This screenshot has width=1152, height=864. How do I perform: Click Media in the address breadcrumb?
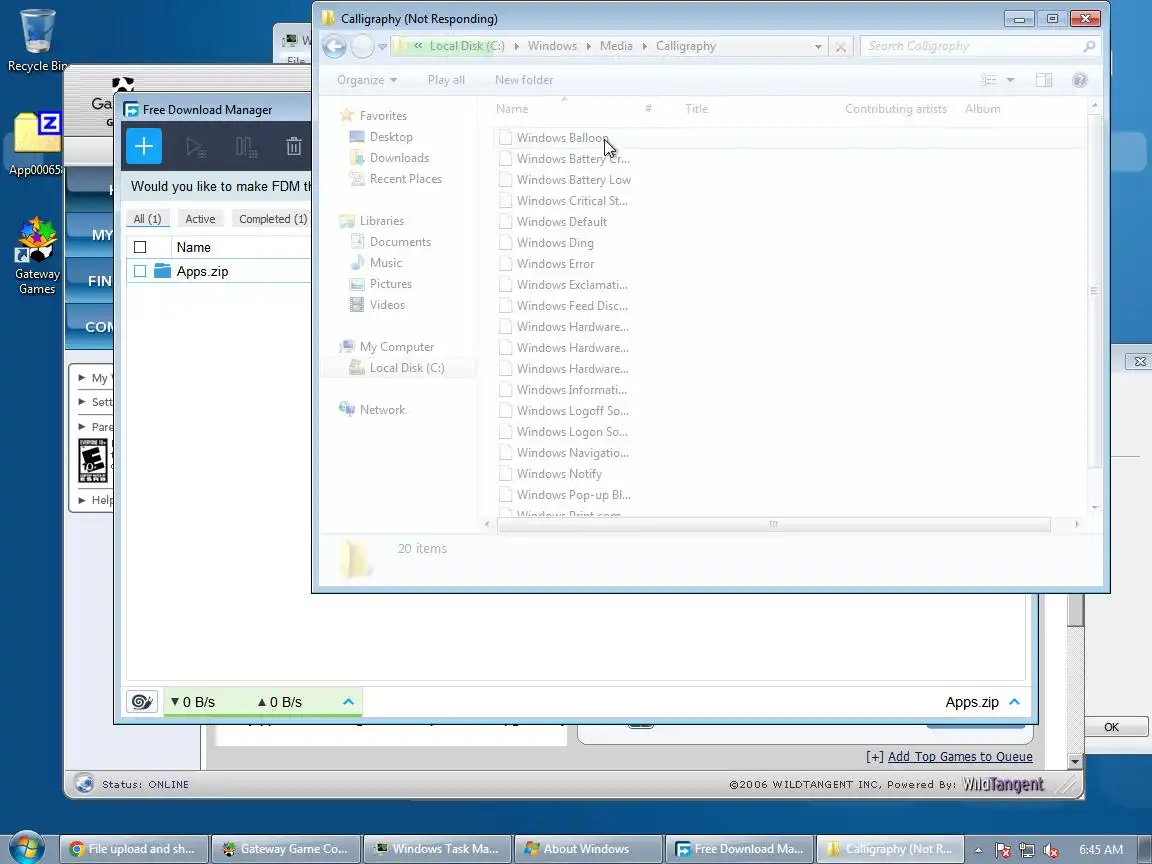click(x=616, y=46)
